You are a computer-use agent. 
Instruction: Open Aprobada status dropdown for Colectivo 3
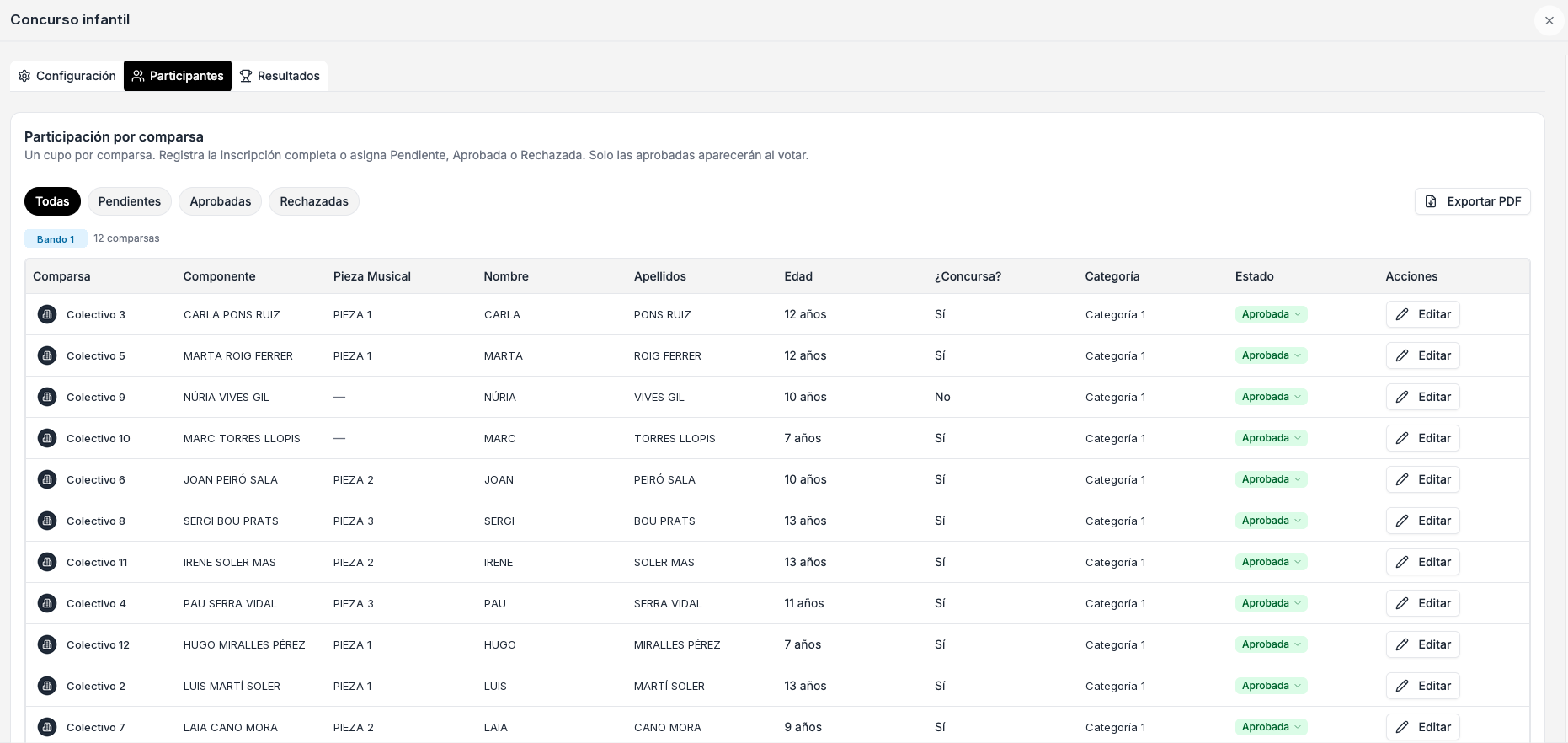point(1271,314)
